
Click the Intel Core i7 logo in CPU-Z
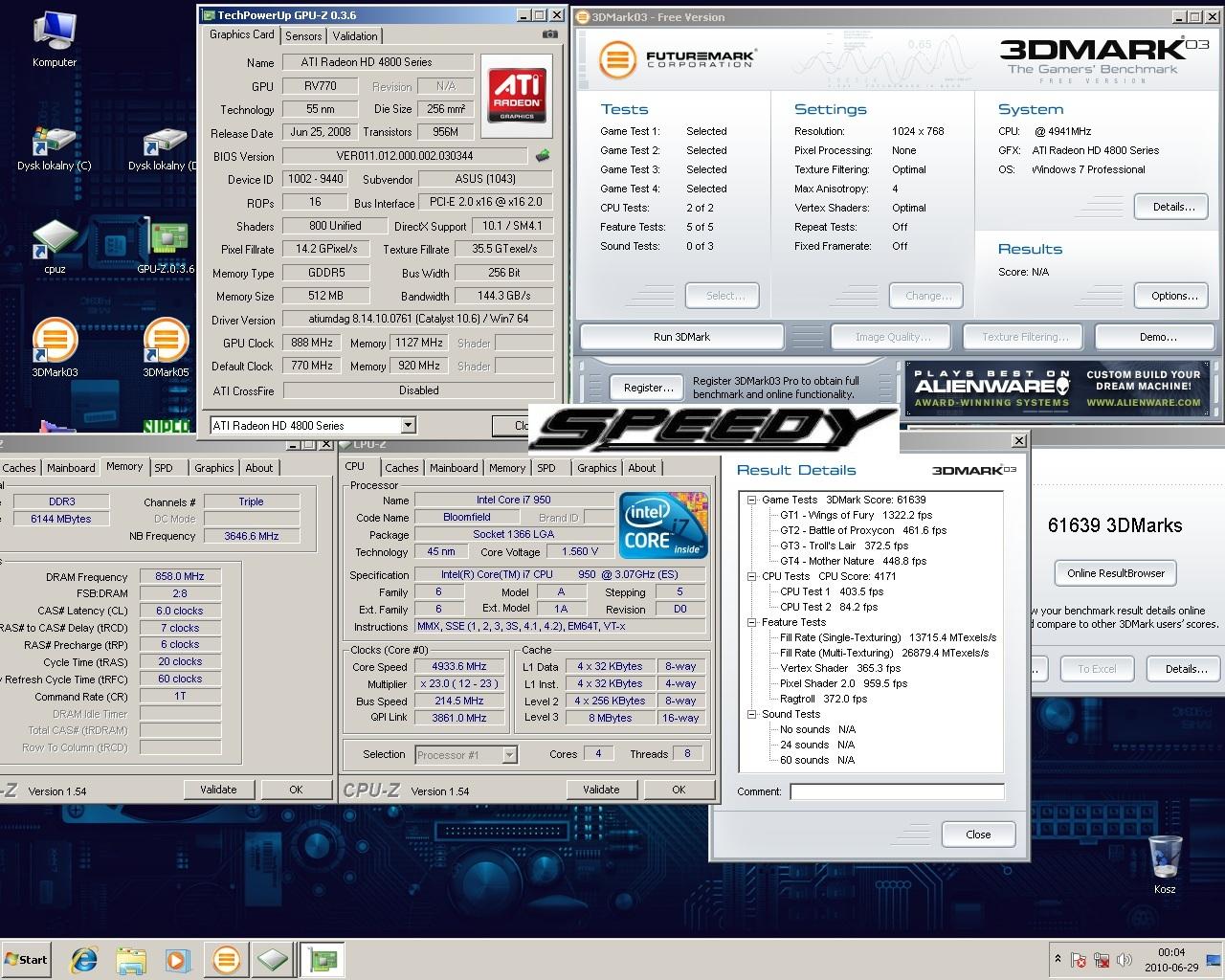click(x=663, y=525)
